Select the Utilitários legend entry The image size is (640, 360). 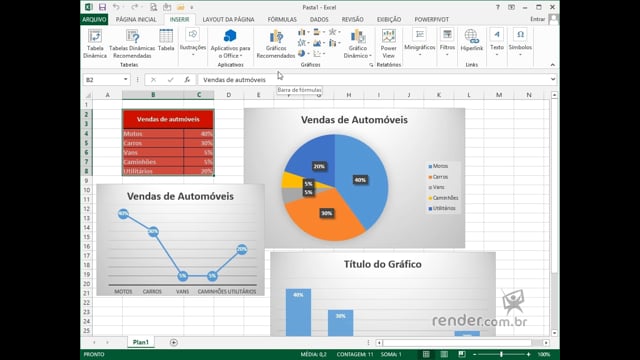click(x=442, y=208)
